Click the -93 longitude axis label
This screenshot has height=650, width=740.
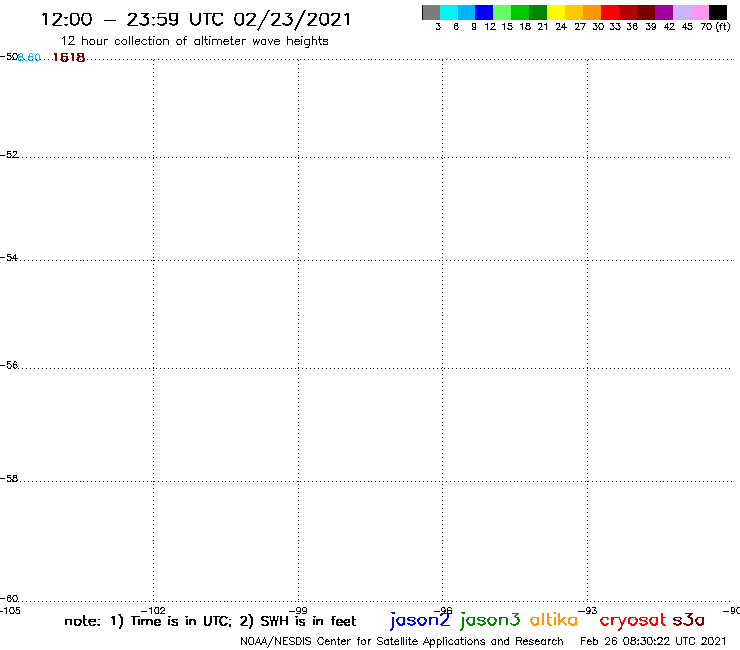click(x=588, y=611)
